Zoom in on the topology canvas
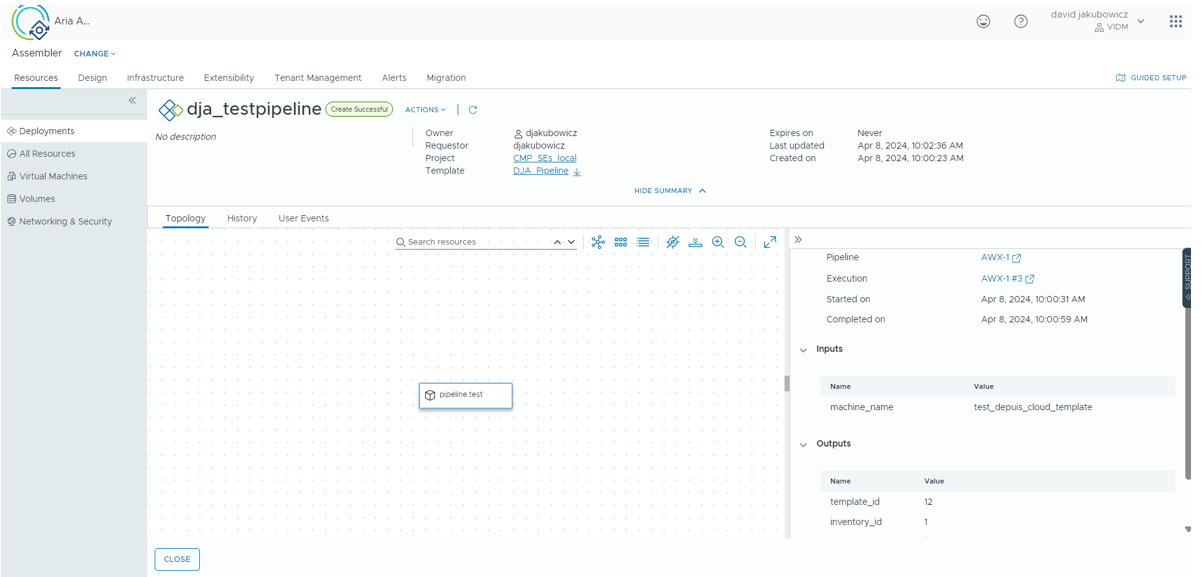 (718, 242)
